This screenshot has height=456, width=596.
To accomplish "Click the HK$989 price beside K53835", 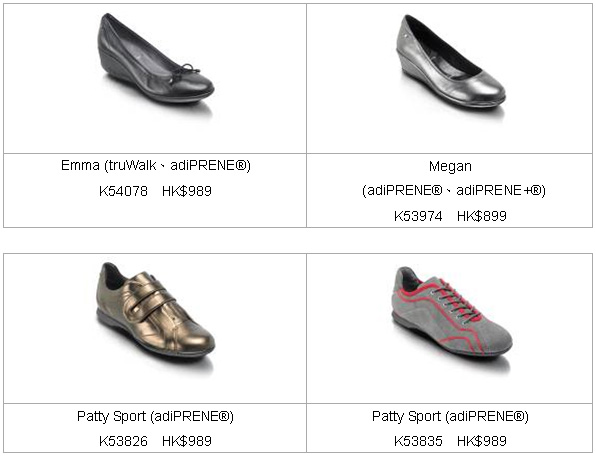I will tap(482, 441).
